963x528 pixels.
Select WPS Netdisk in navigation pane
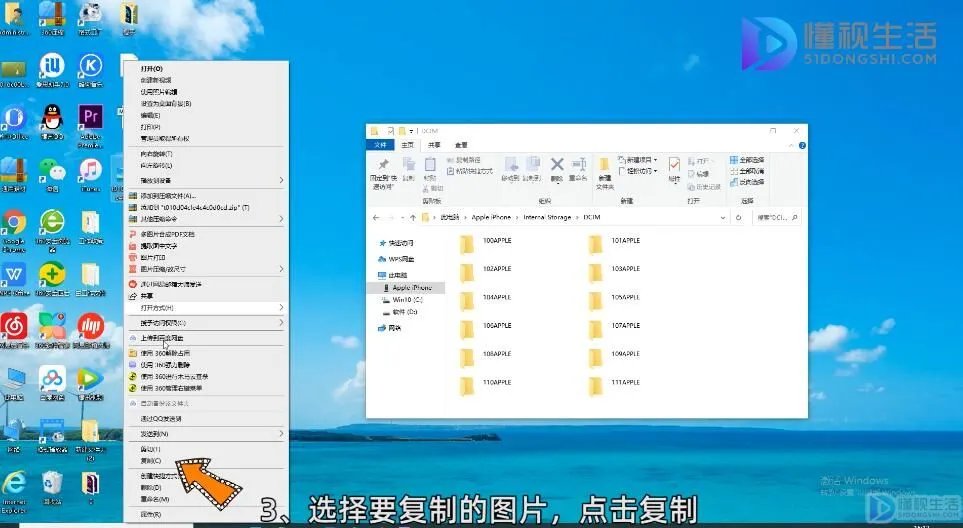[396, 259]
